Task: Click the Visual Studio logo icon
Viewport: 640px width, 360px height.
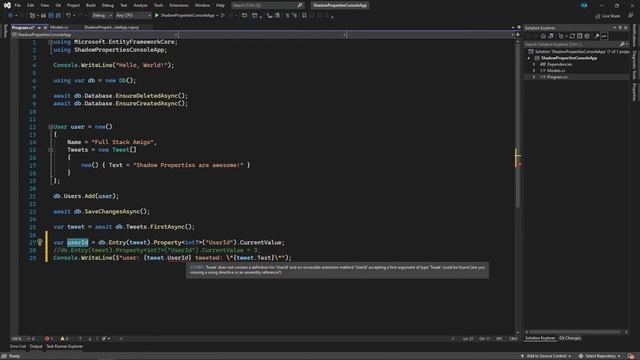Action: click(x=7, y=5)
